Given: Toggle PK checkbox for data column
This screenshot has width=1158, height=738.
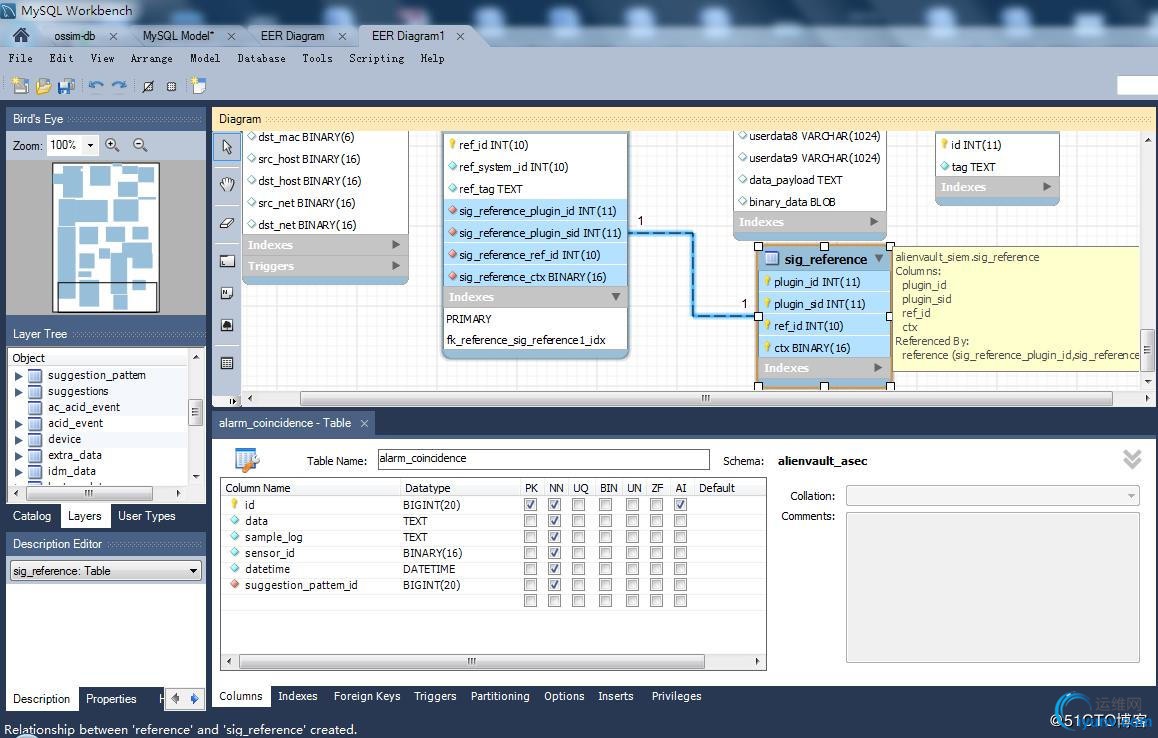Looking at the screenshot, I should (x=530, y=521).
